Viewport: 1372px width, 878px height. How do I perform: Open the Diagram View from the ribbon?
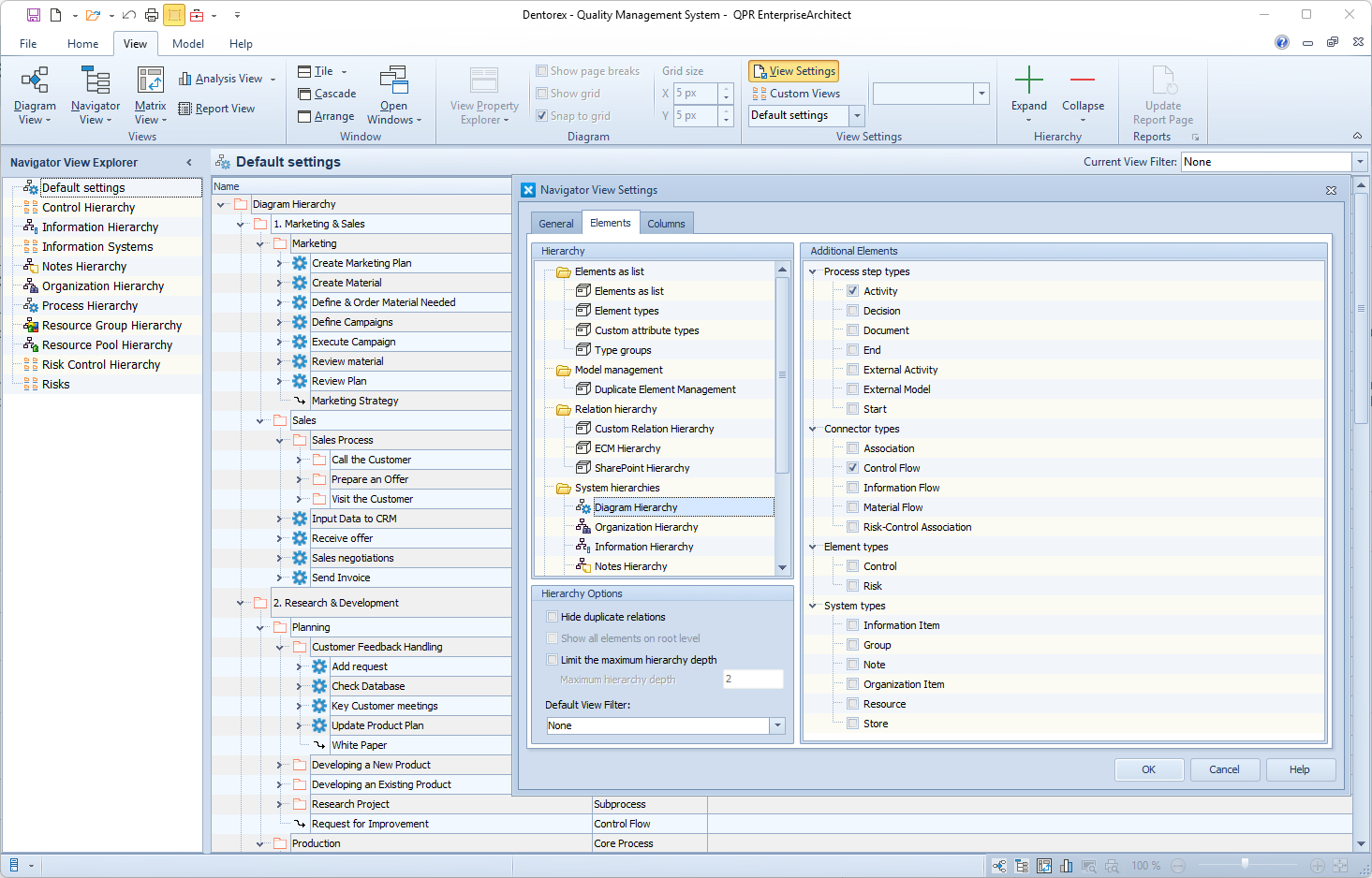(34, 92)
